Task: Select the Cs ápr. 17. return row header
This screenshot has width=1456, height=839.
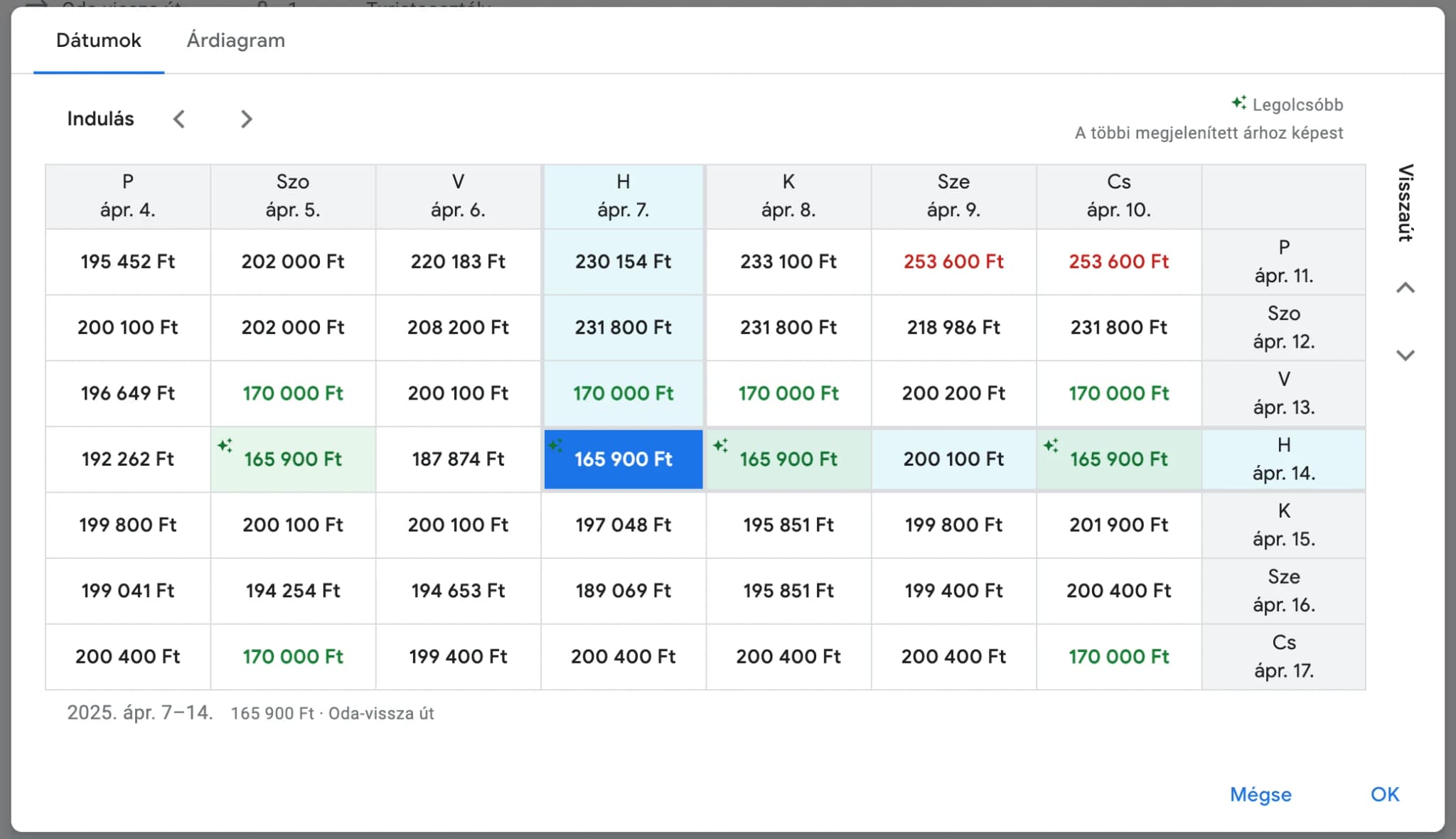Action: pos(1284,656)
